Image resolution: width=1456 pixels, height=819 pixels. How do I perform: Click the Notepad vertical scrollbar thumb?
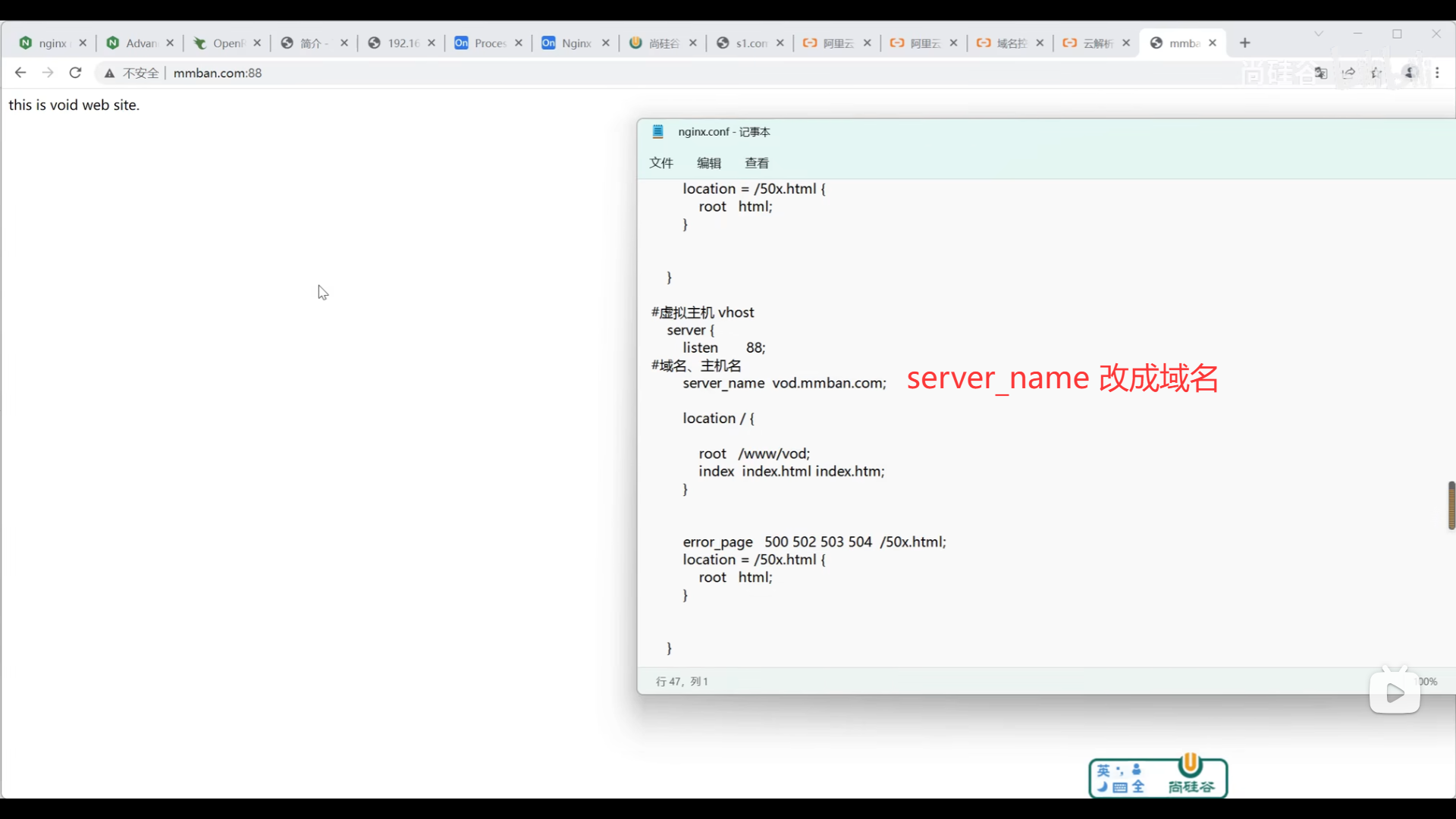click(1451, 505)
